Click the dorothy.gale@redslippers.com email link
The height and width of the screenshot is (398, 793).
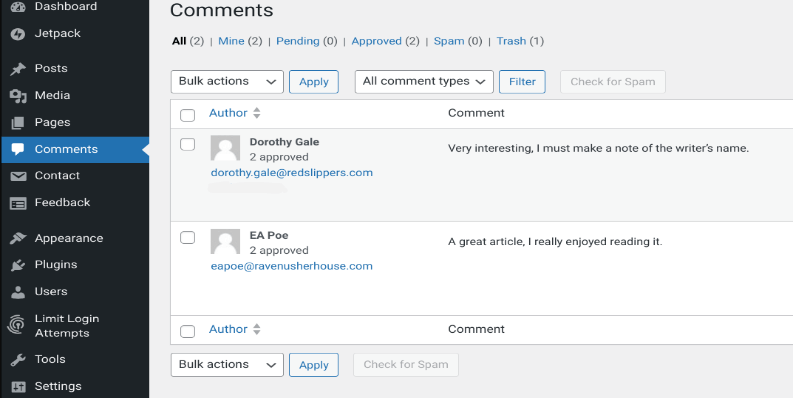click(x=292, y=173)
